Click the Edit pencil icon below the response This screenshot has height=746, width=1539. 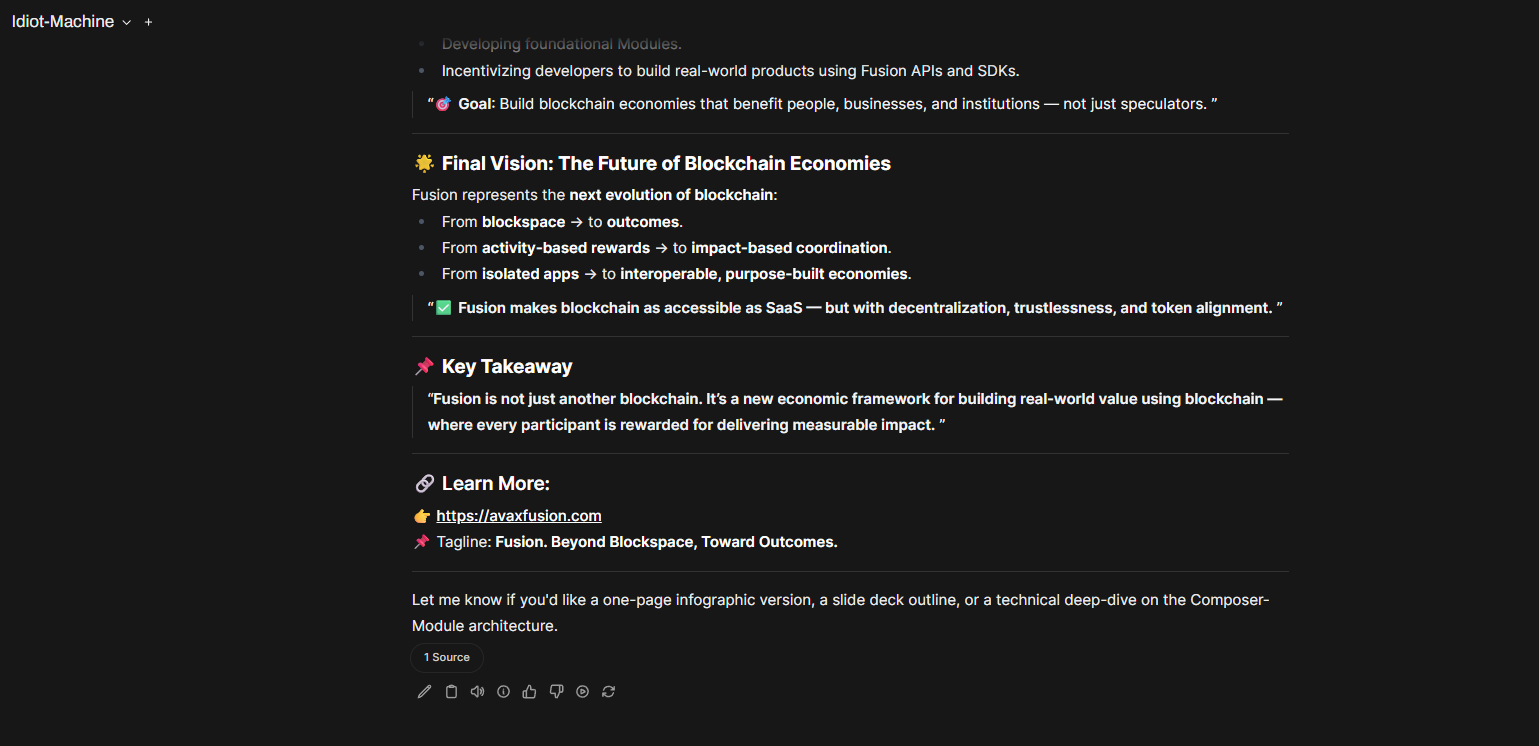[x=424, y=691]
